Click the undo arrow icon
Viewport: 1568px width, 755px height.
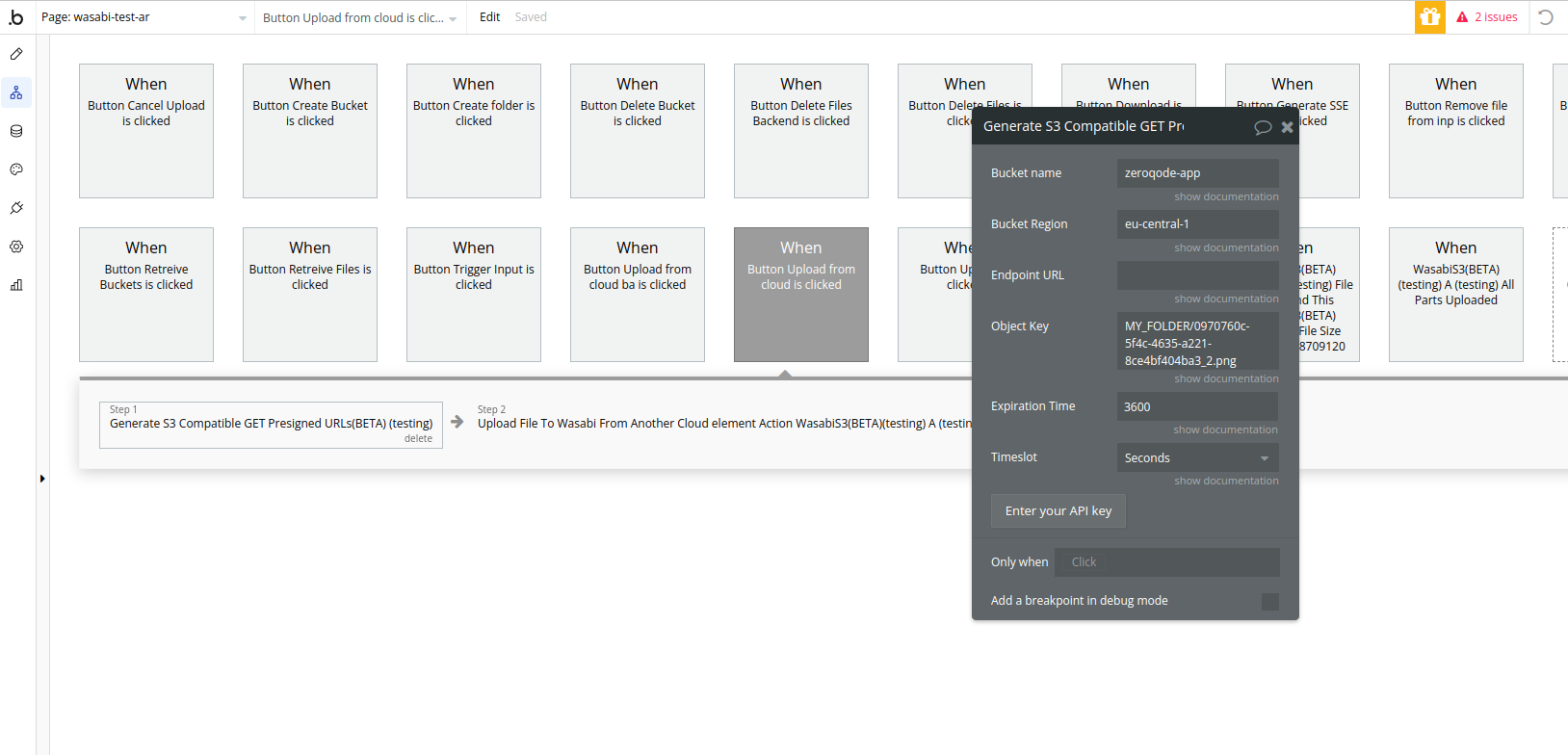pyautogui.click(x=1546, y=17)
